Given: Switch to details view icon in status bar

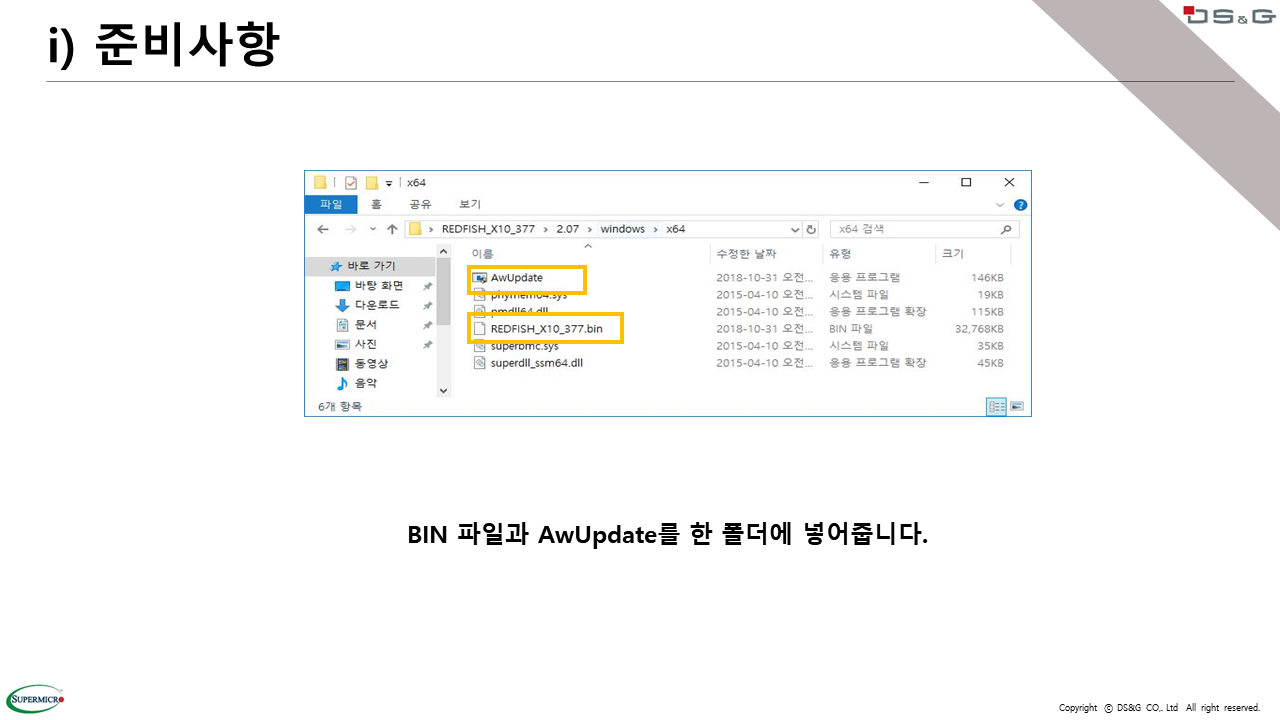Looking at the screenshot, I should tap(996, 406).
